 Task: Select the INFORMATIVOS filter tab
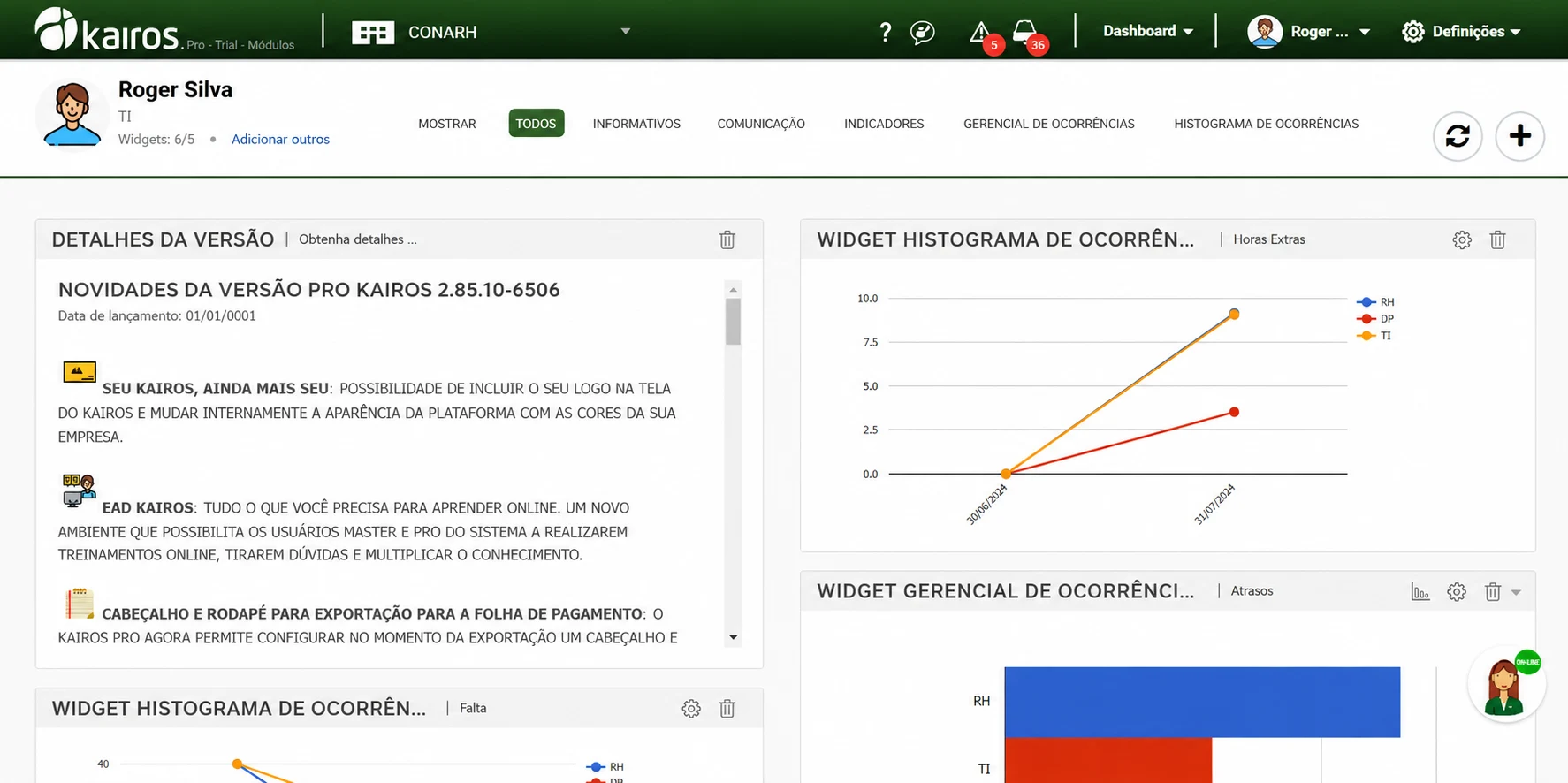pos(636,124)
